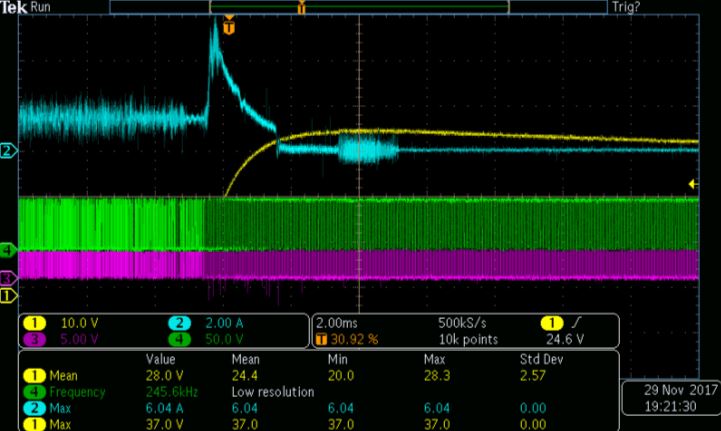Click the 19:21:30 time readout

click(x=670, y=406)
